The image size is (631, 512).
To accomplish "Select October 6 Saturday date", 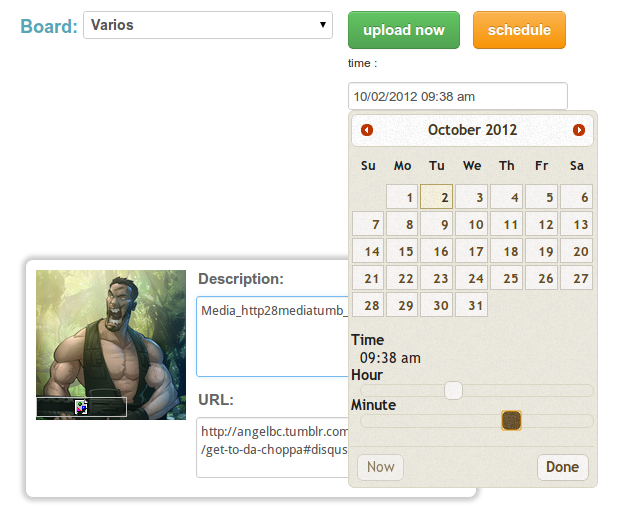I will pyautogui.click(x=576, y=198).
